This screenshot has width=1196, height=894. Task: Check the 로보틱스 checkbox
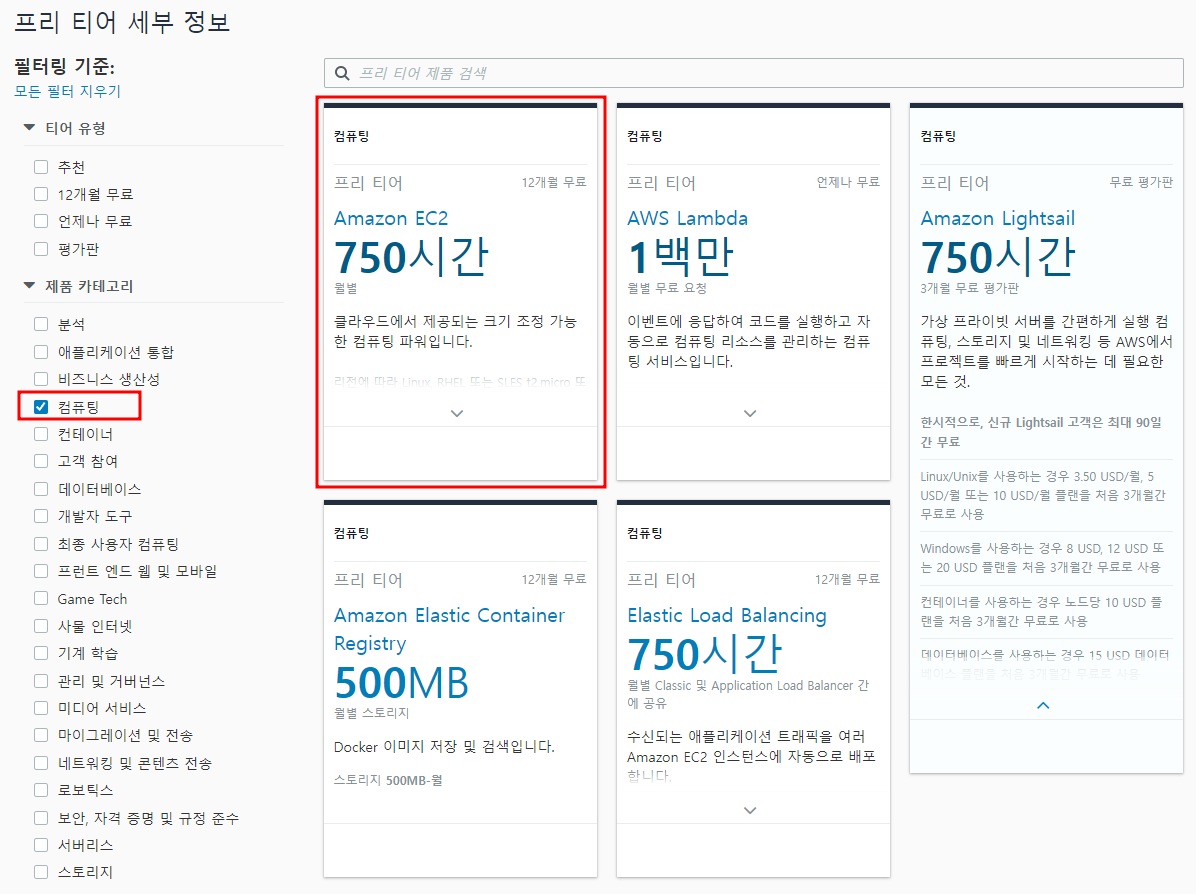pyautogui.click(x=41, y=790)
